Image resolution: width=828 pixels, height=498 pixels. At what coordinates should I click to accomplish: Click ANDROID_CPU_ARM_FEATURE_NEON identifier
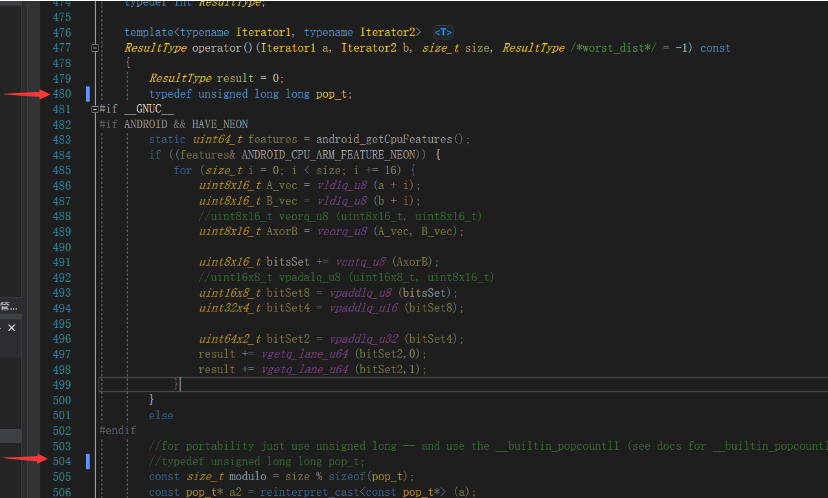coord(329,155)
